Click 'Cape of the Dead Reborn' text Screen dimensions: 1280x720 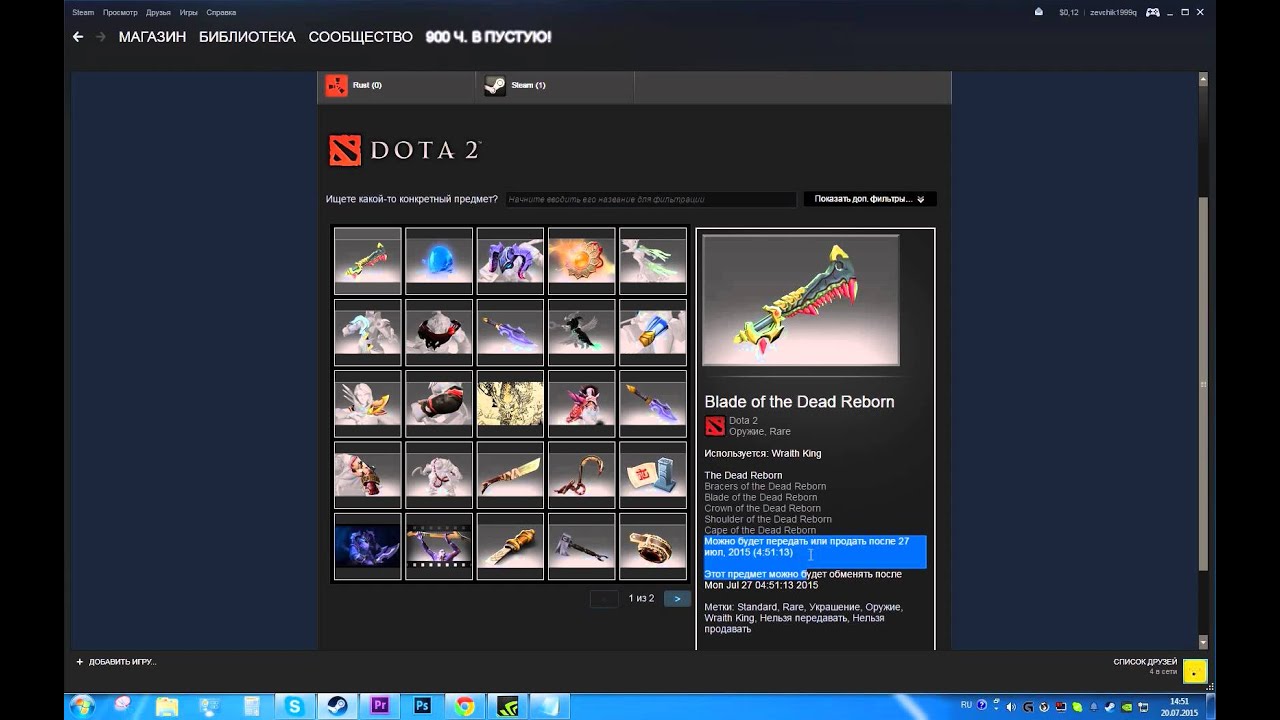pos(760,531)
